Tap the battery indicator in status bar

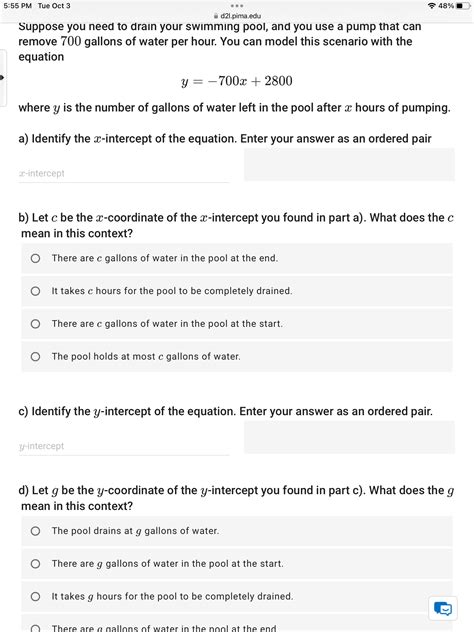(x=464, y=6)
